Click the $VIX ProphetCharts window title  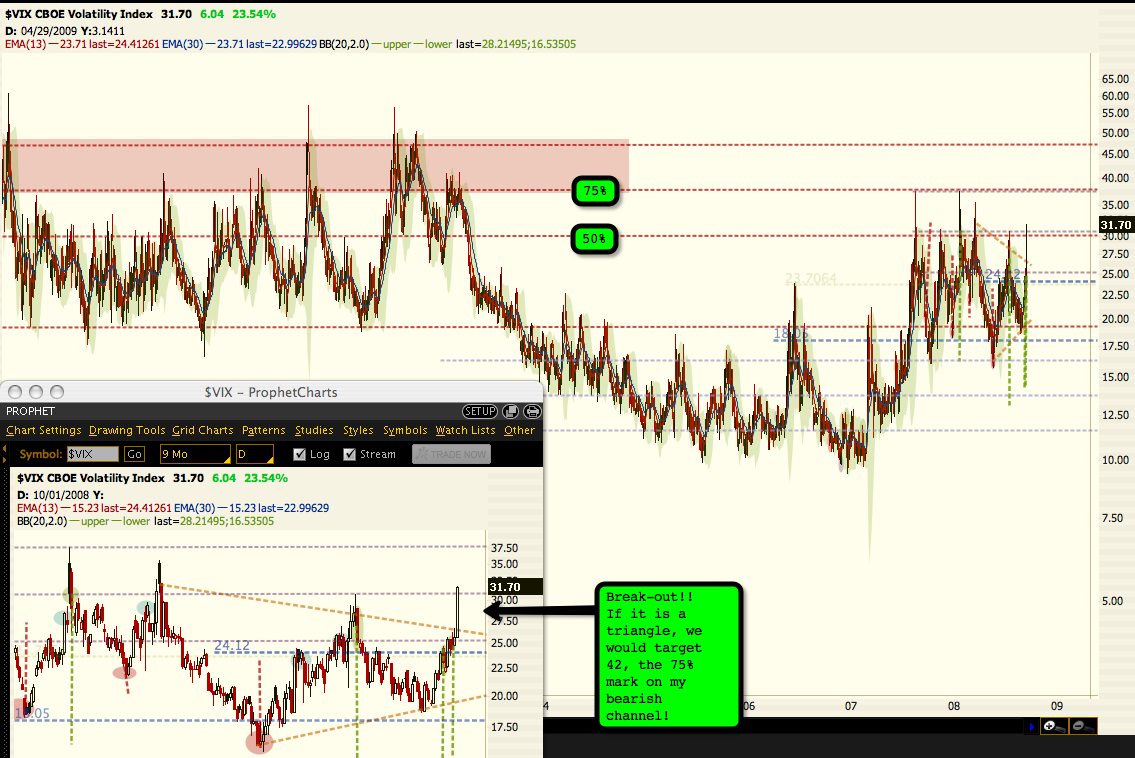[271, 392]
